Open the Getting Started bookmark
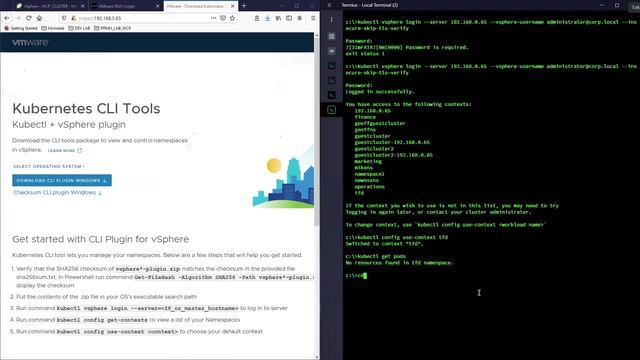 point(20,28)
